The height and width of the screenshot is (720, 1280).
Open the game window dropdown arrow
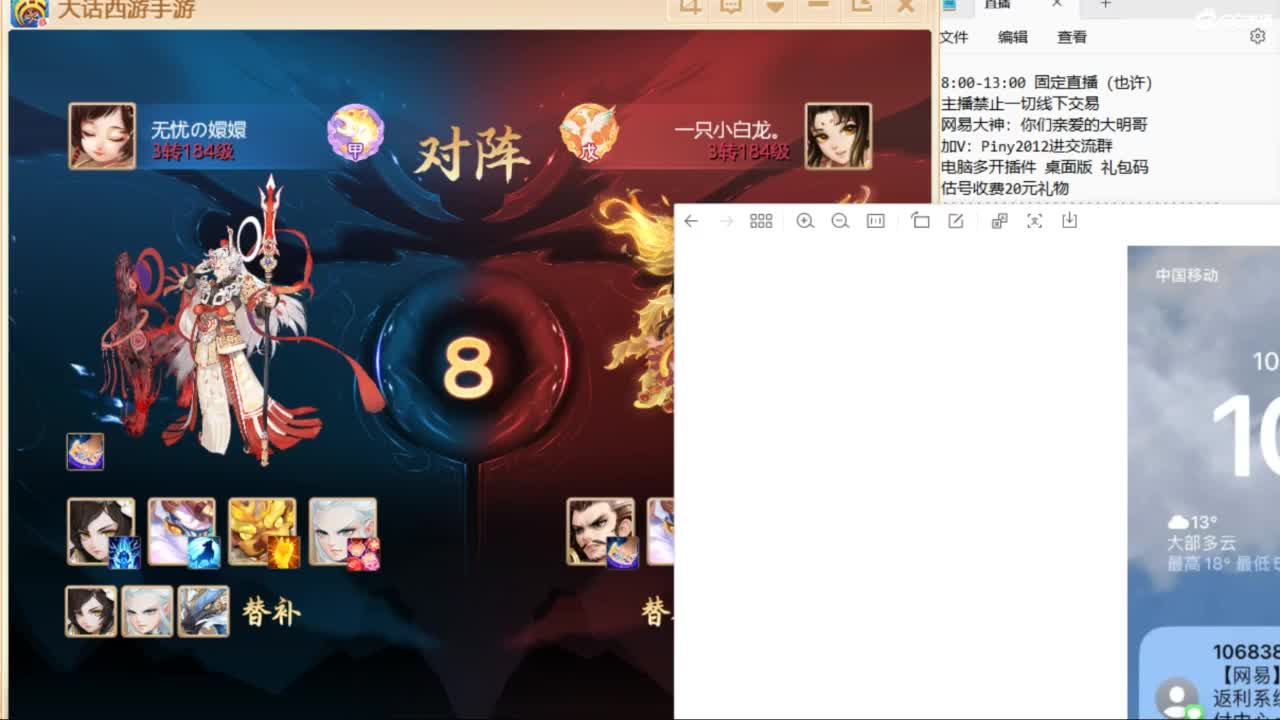(774, 7)
